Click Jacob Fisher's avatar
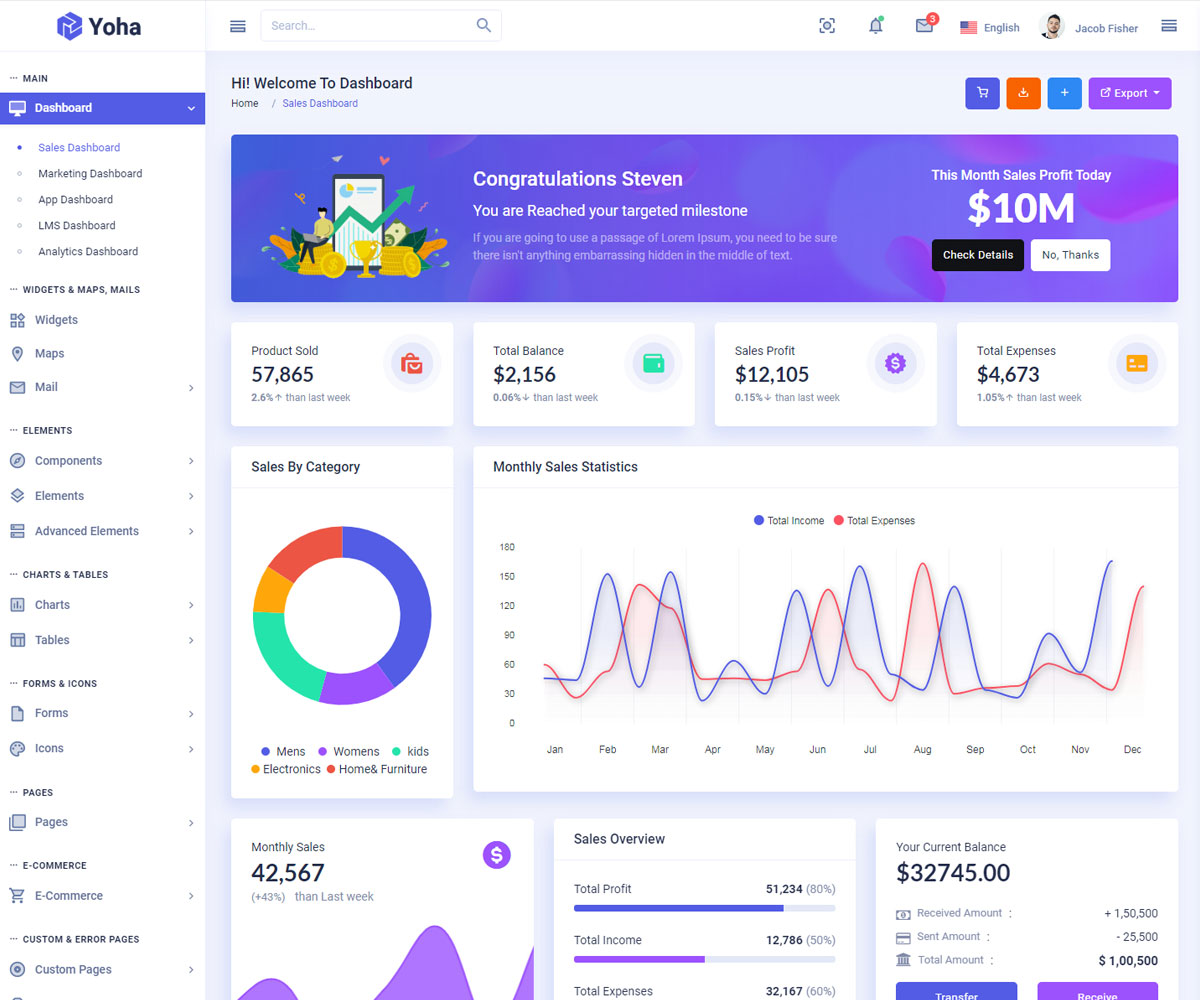1200x1000 pixels. point(1052,27)
